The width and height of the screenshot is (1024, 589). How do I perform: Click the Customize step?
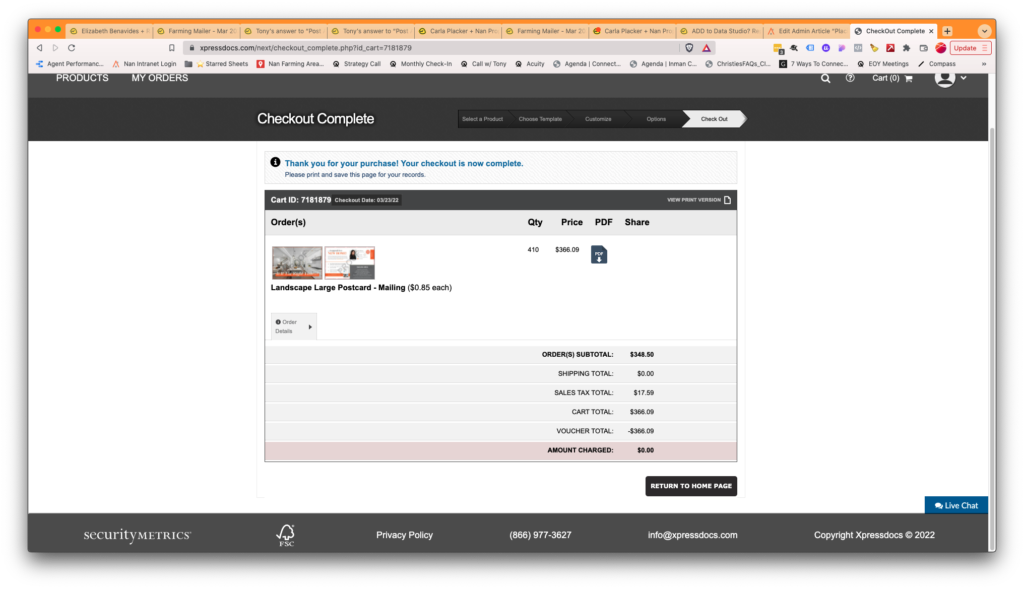click(x=598, y=119)
